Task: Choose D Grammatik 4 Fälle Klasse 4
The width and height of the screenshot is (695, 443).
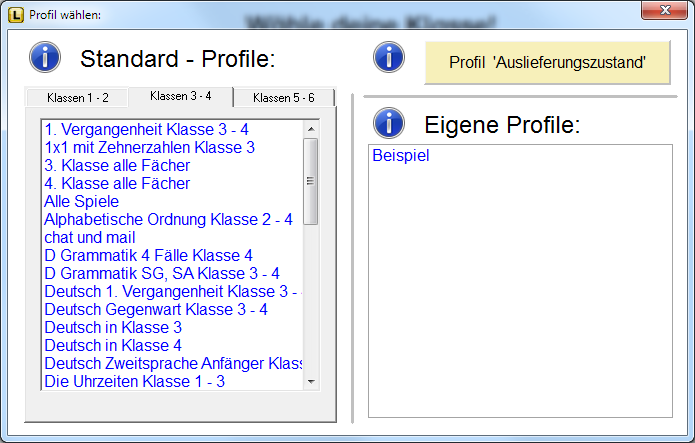Action: coord(148,255)
